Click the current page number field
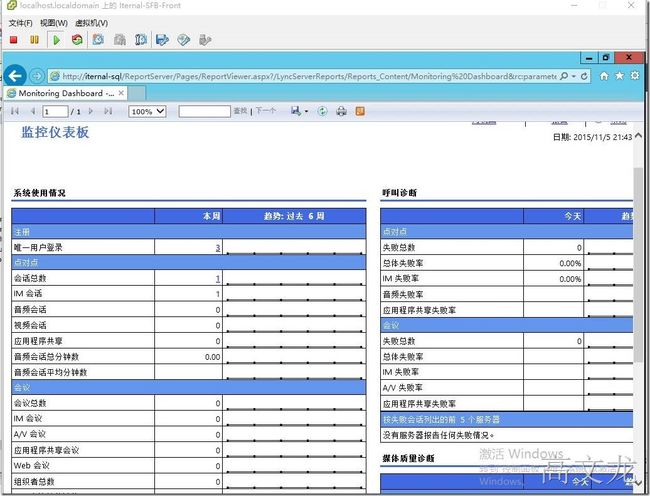Screen dimensions: 650x496 55,111
